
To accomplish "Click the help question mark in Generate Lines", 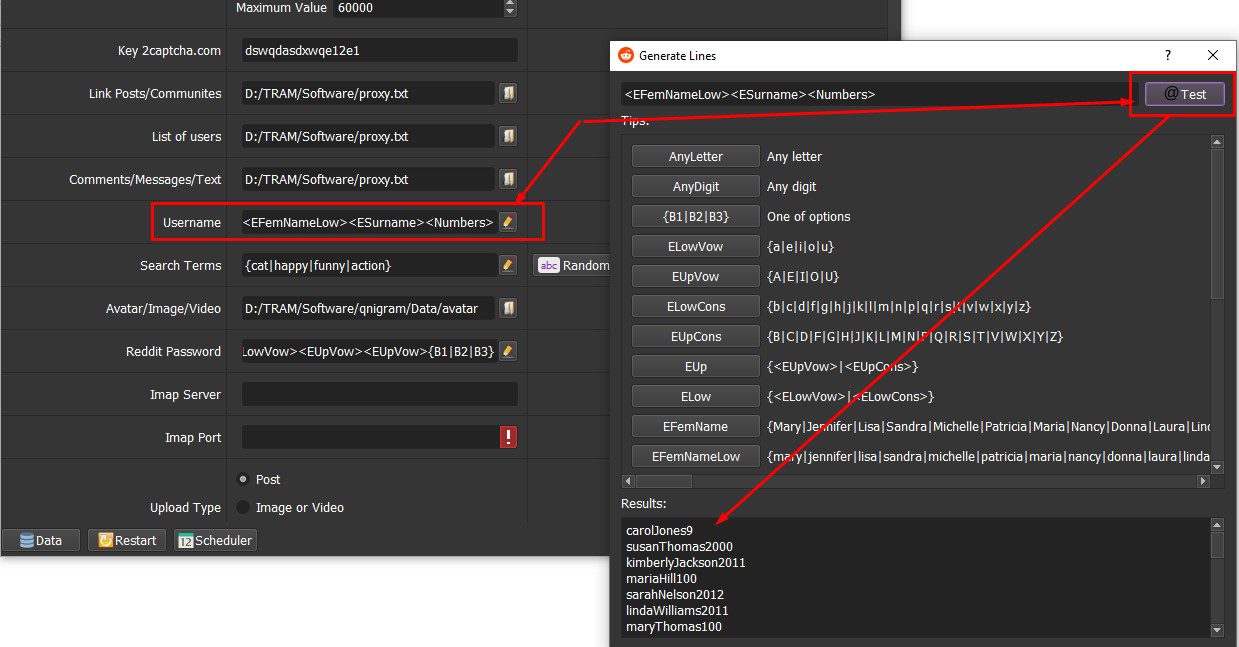I will click(1168, 56).
